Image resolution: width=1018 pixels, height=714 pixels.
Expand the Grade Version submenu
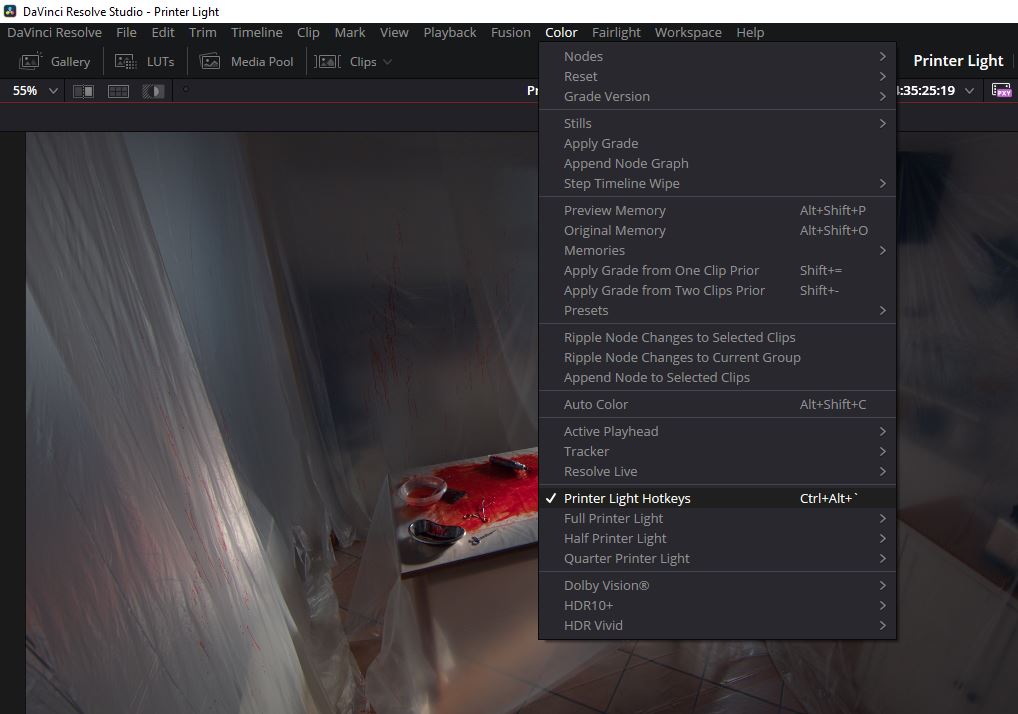717,97
